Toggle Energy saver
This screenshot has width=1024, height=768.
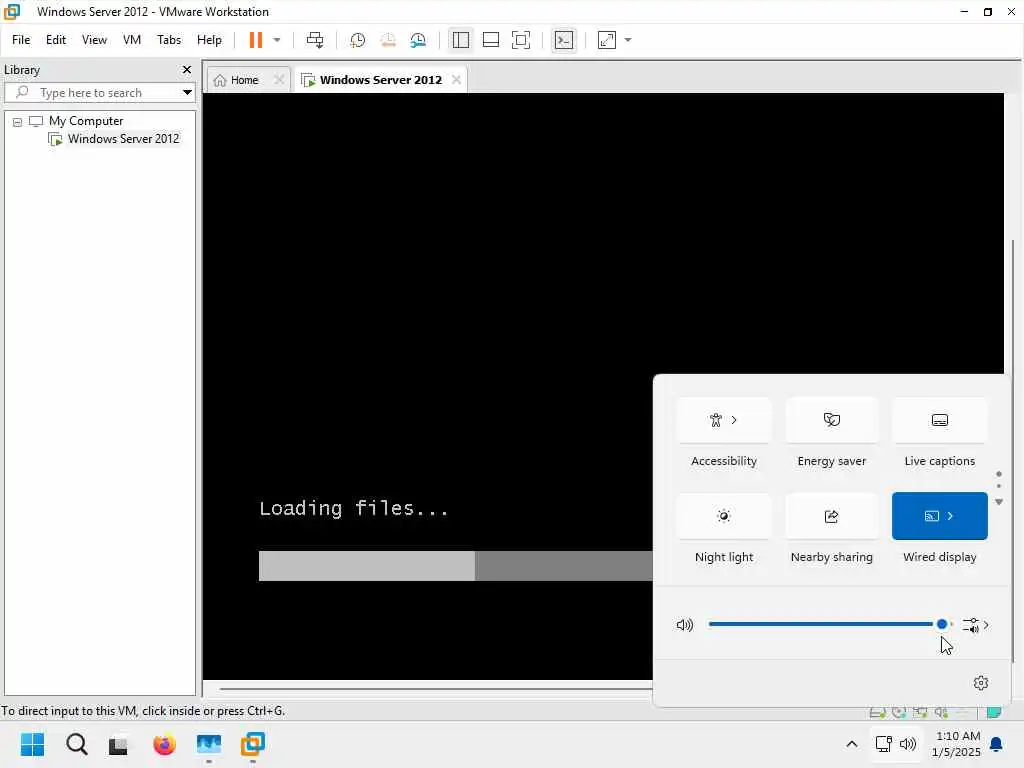[x=831, y=420]
